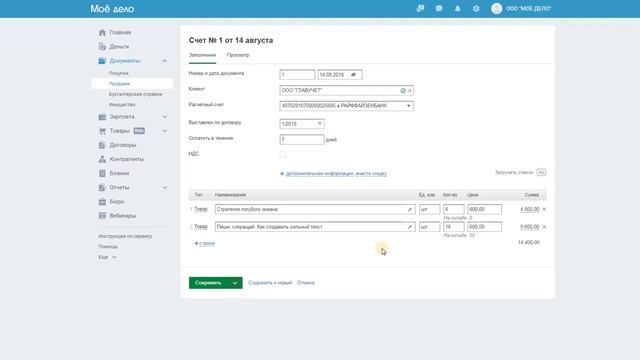This screenshot has height=360, width=640.
Task: Click the Зарплата sidebar icon
Action: [x=102, y=117]
